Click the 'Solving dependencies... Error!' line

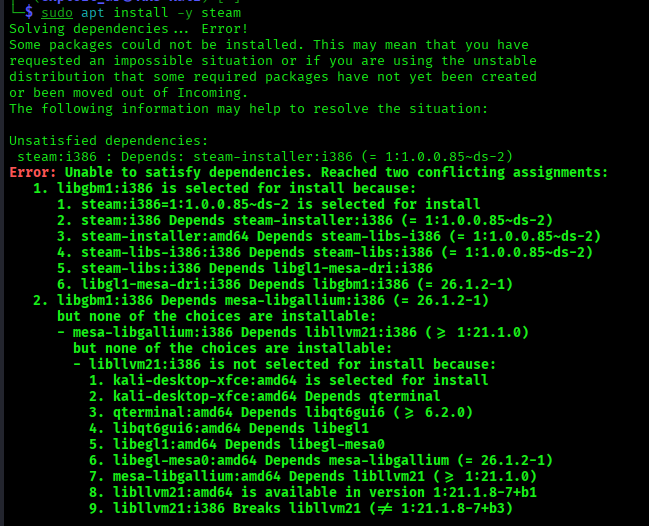coord(128,29)
